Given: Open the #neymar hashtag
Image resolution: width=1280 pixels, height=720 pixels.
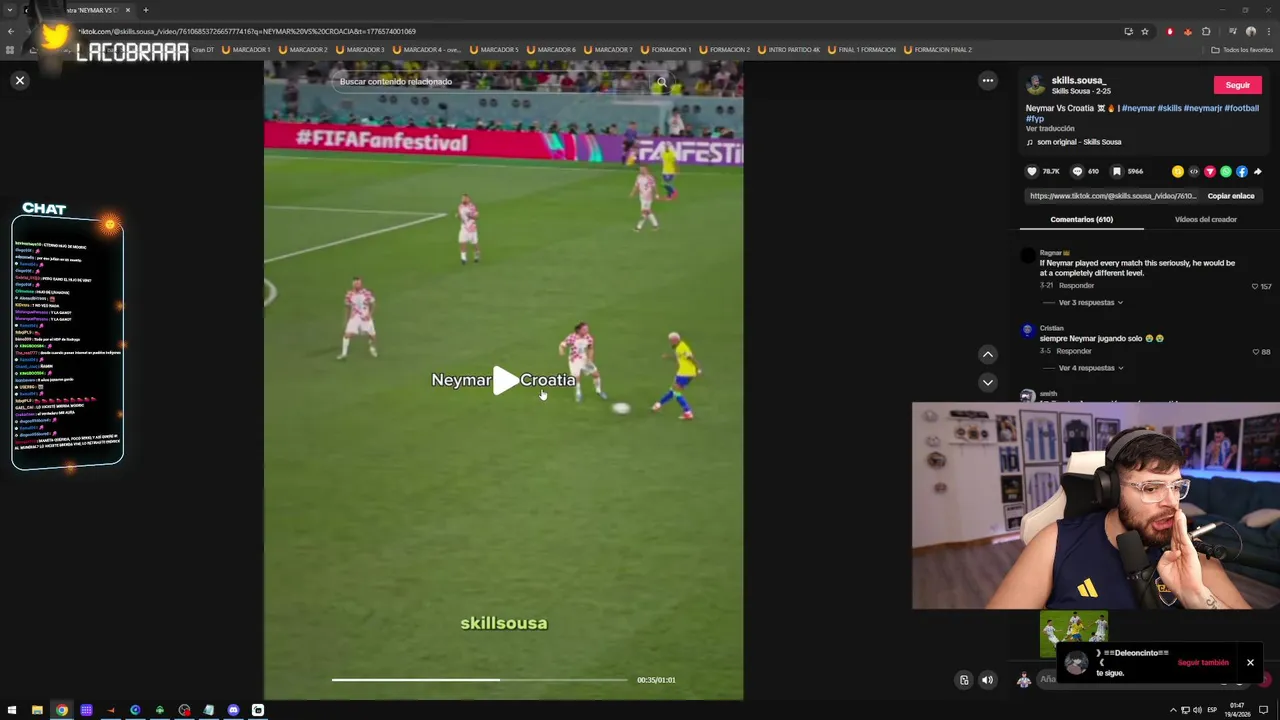Looking at the screenshot, I should click(1138, 108).
